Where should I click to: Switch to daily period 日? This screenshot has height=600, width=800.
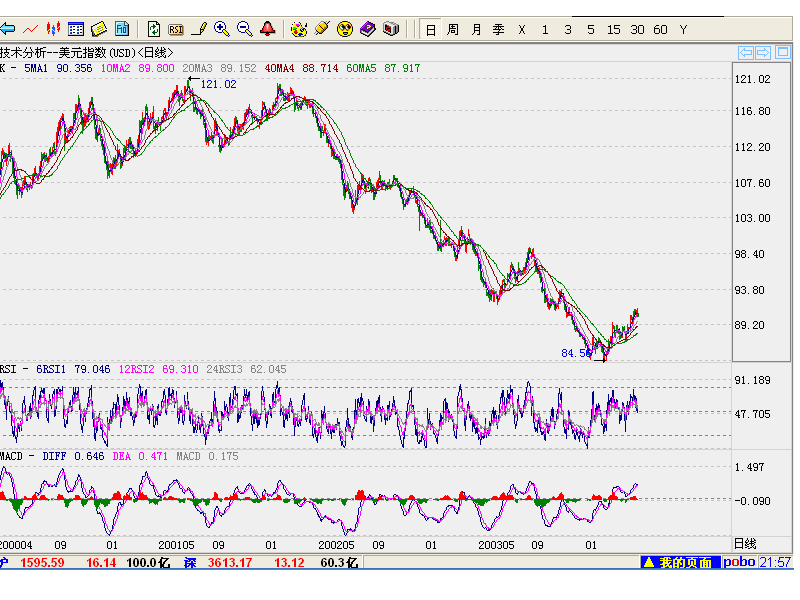(x=431, y=30)
